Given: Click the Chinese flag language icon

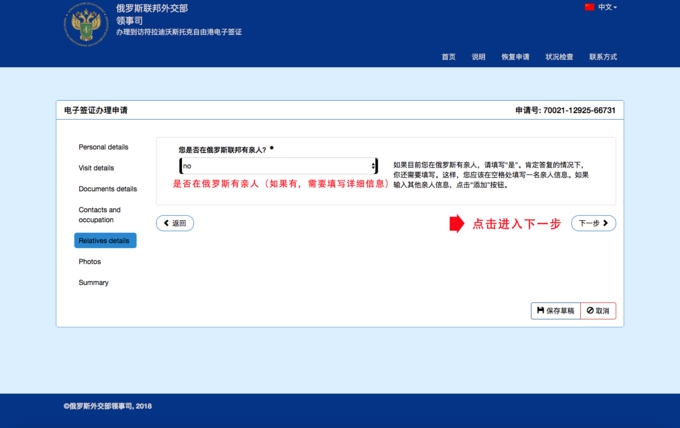Looking at the screenshot, I should tap(589, 7).
